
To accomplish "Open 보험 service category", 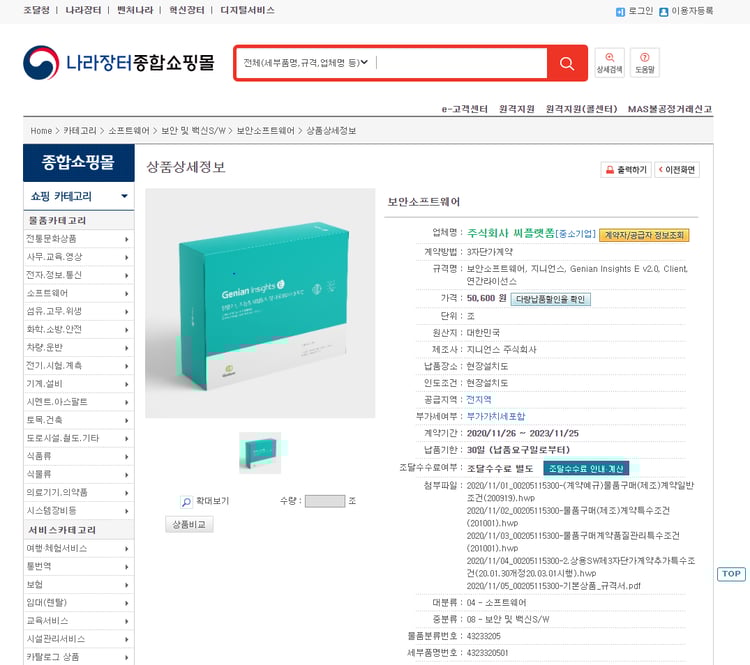I will [78, 585].
